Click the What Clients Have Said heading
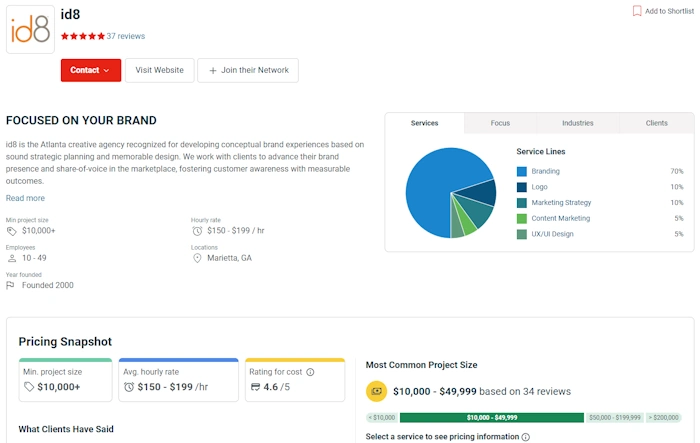 click(66, 429)
